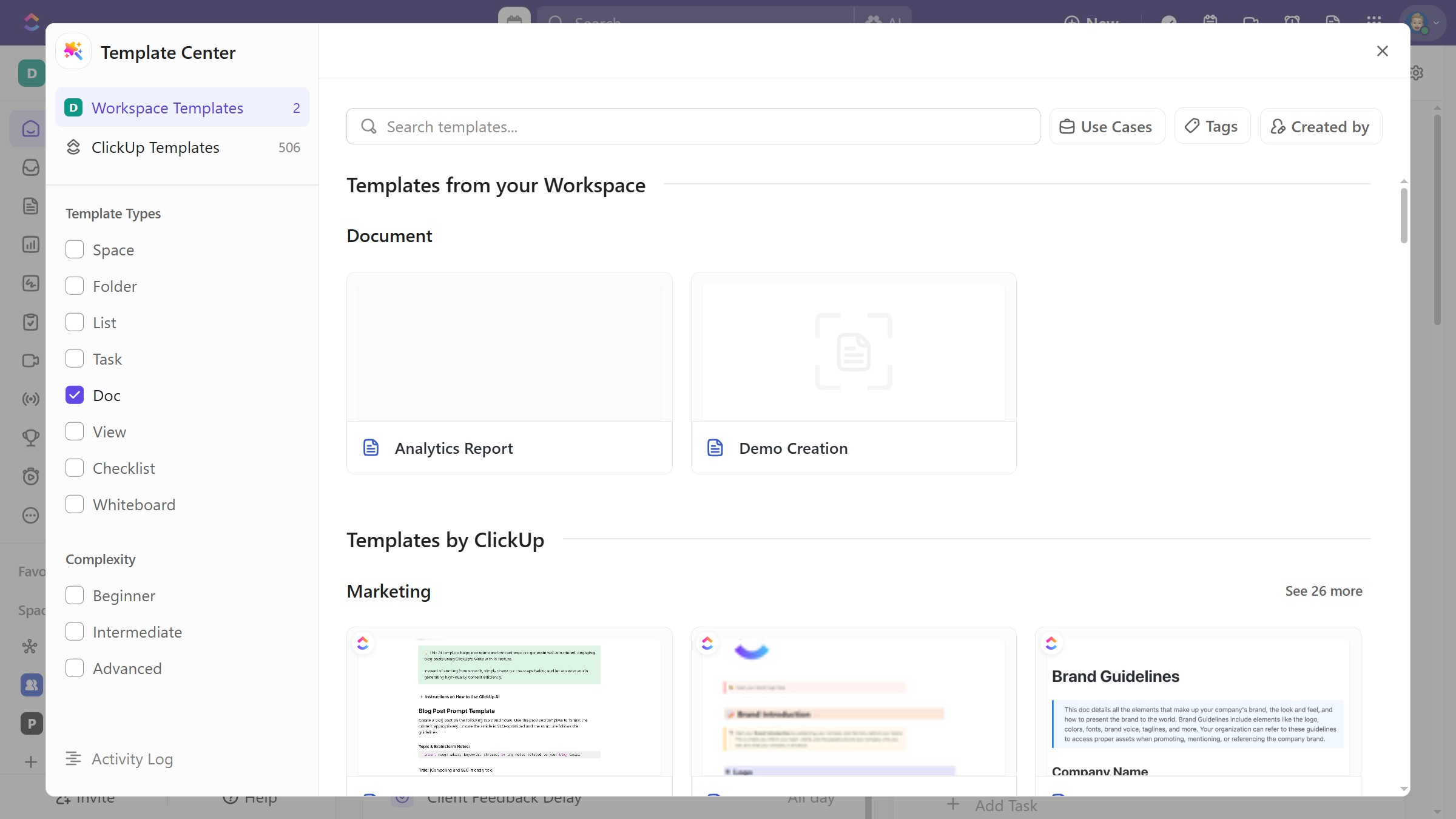Click the Activity Log lines icon
This screenshot has width=1456, height=819.
click(x=73, y=759)
